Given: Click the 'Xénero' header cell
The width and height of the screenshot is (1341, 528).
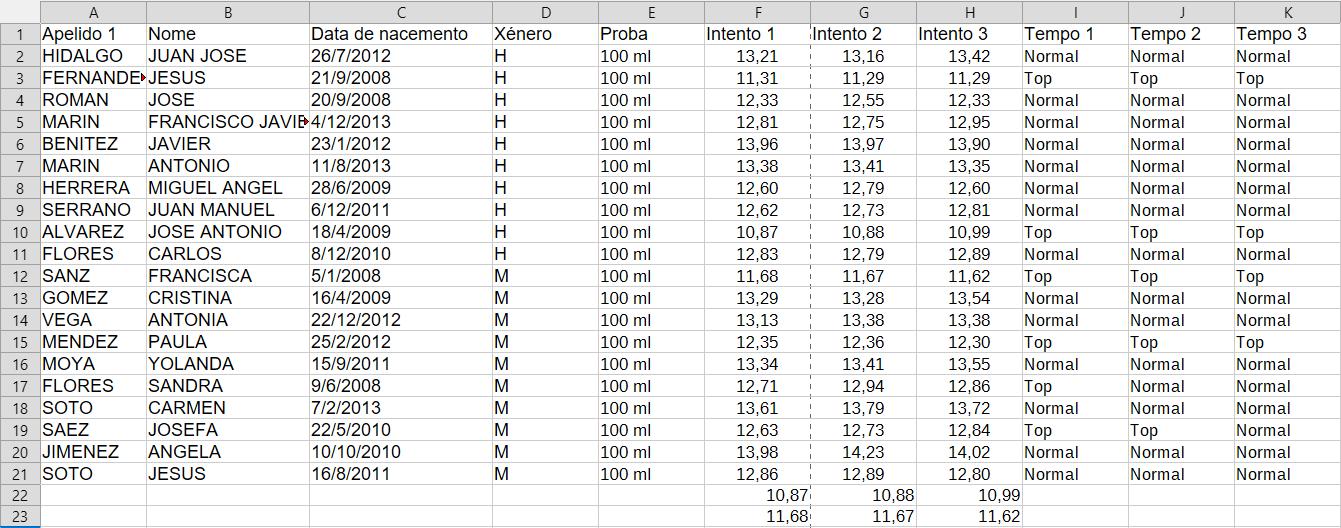Looking at the screenshot, I should click(545, 34).
